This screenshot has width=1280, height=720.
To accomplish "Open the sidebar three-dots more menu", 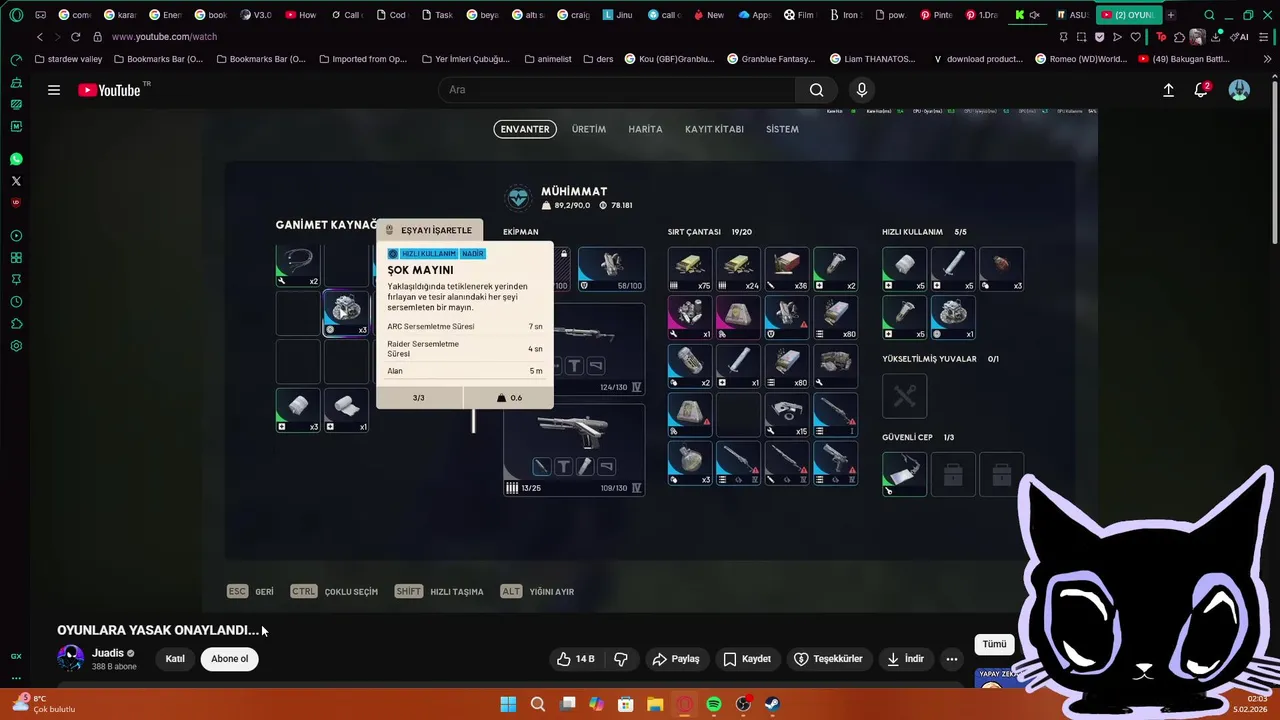I will click(x=16, y=677).
